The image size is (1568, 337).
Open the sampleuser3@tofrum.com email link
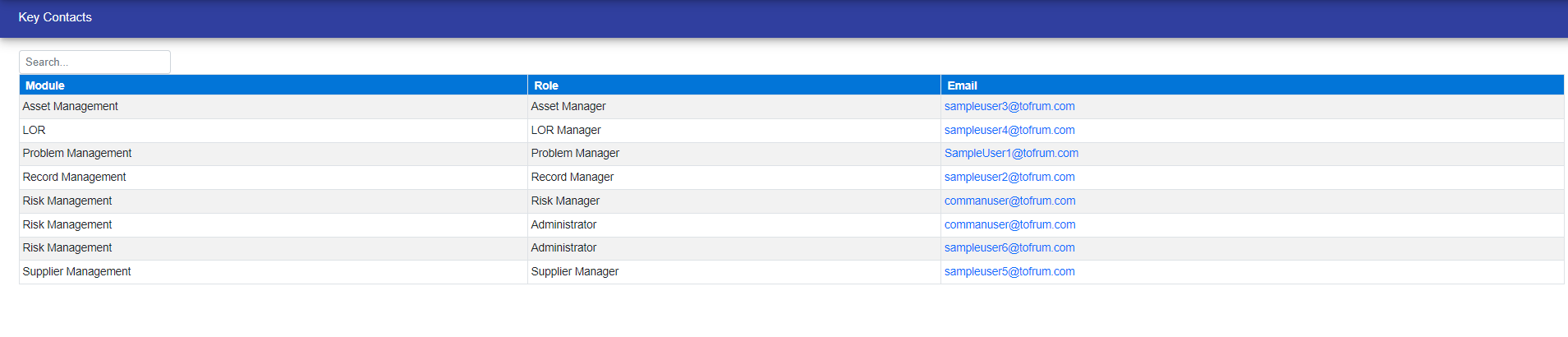coord(1009,107)
